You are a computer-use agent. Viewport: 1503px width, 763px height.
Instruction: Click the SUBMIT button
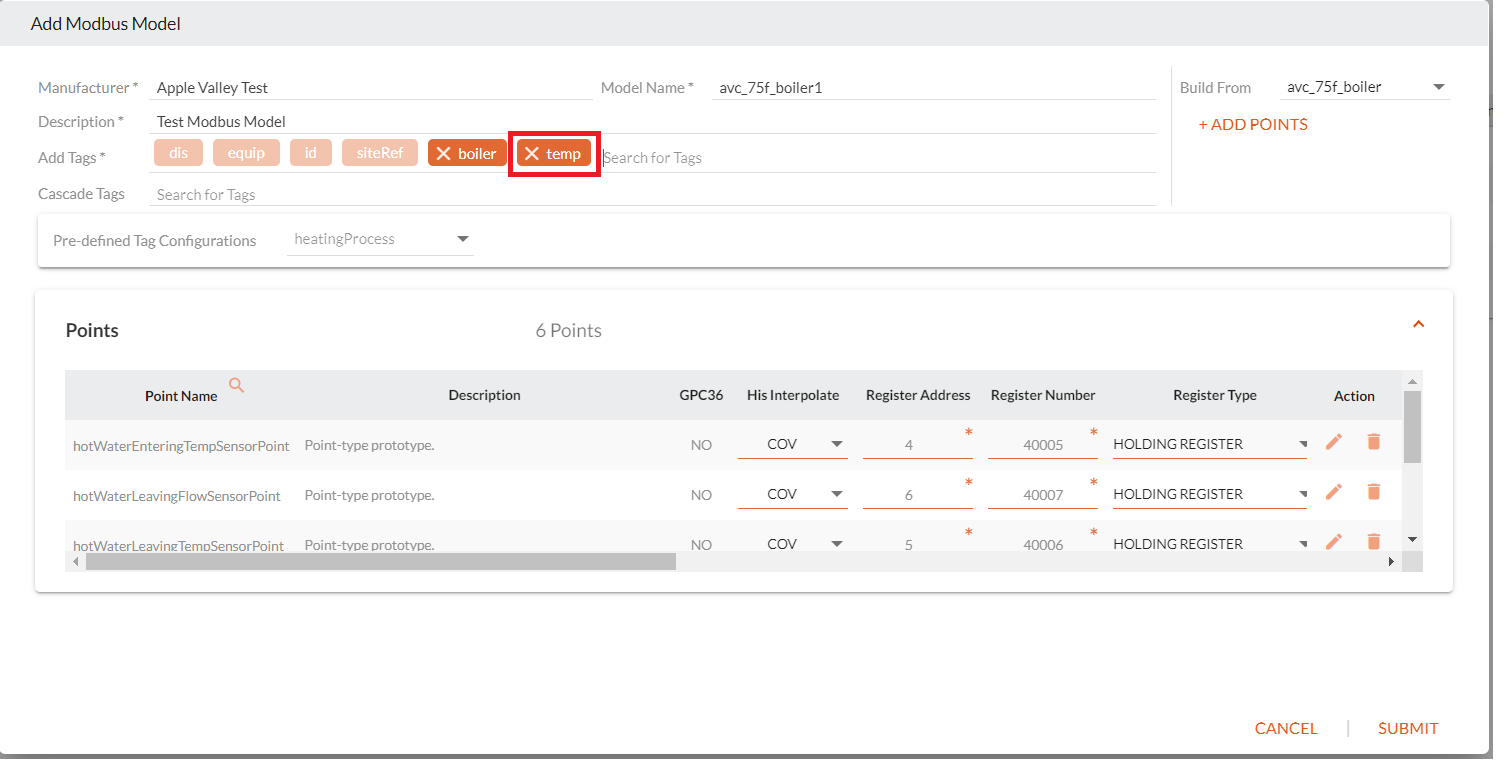1408,729
